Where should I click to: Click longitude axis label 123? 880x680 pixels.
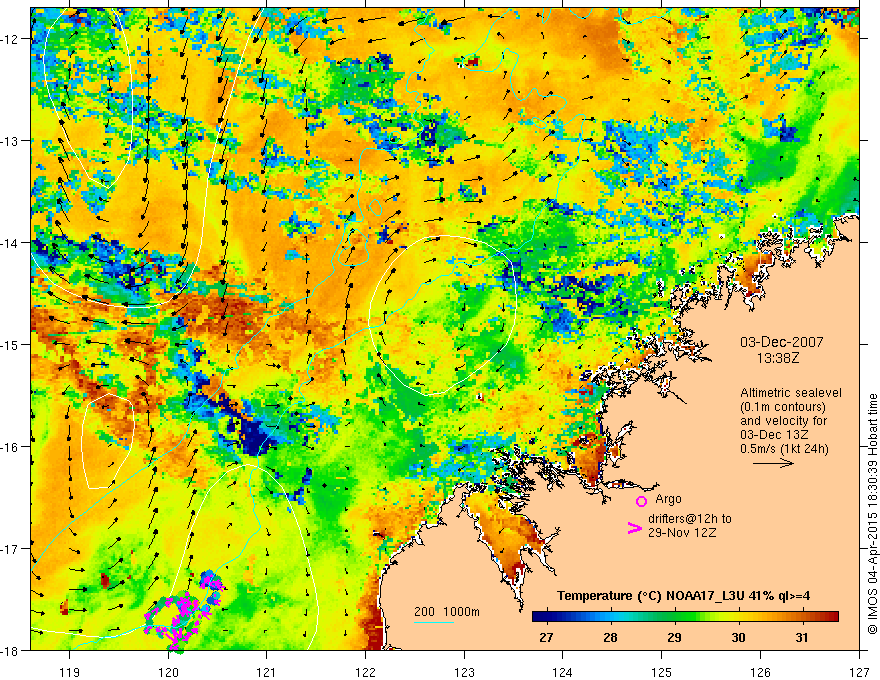click(x=465, y=672)
